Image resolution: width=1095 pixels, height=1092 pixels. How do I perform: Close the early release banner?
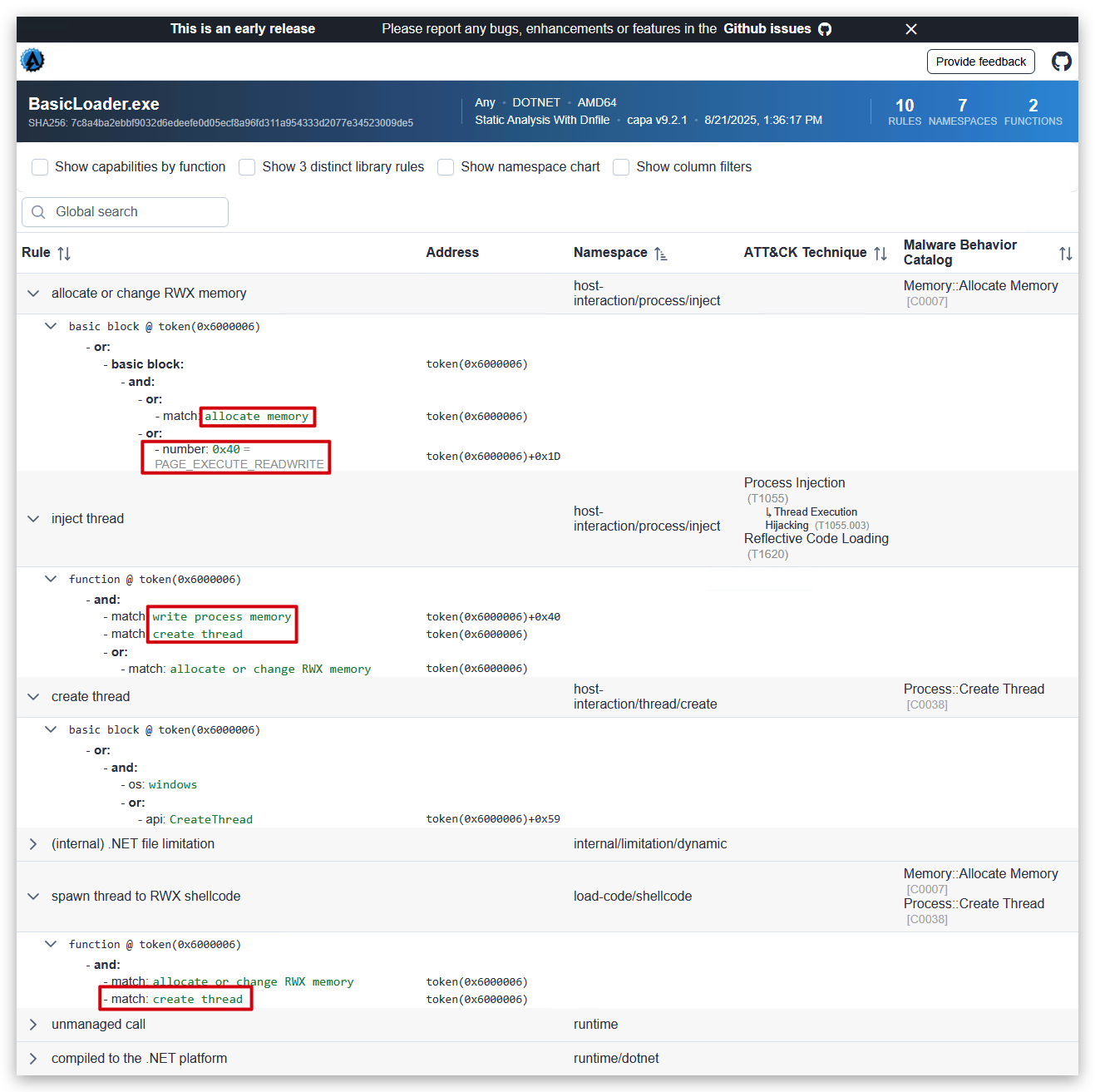(x=911, y=29)
